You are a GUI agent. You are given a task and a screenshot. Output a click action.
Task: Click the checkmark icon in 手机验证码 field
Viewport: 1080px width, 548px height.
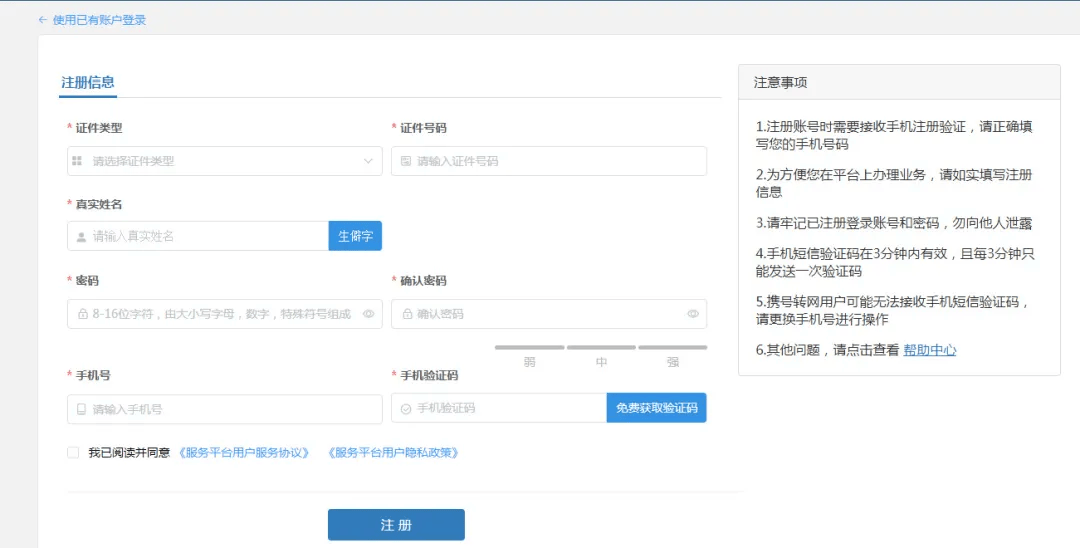(x=405, y=409)
